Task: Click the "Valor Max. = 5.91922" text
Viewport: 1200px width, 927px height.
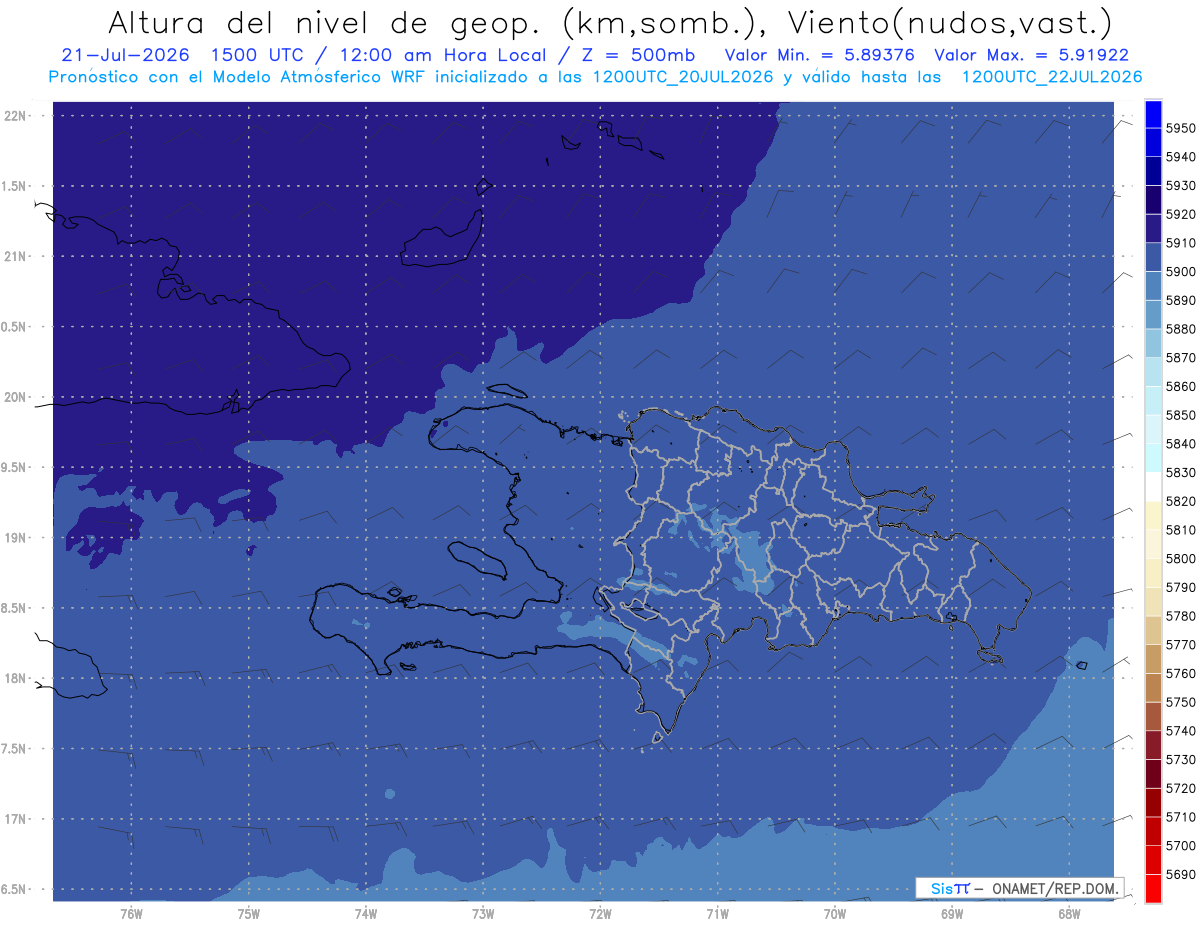Action: point(1031,55)
